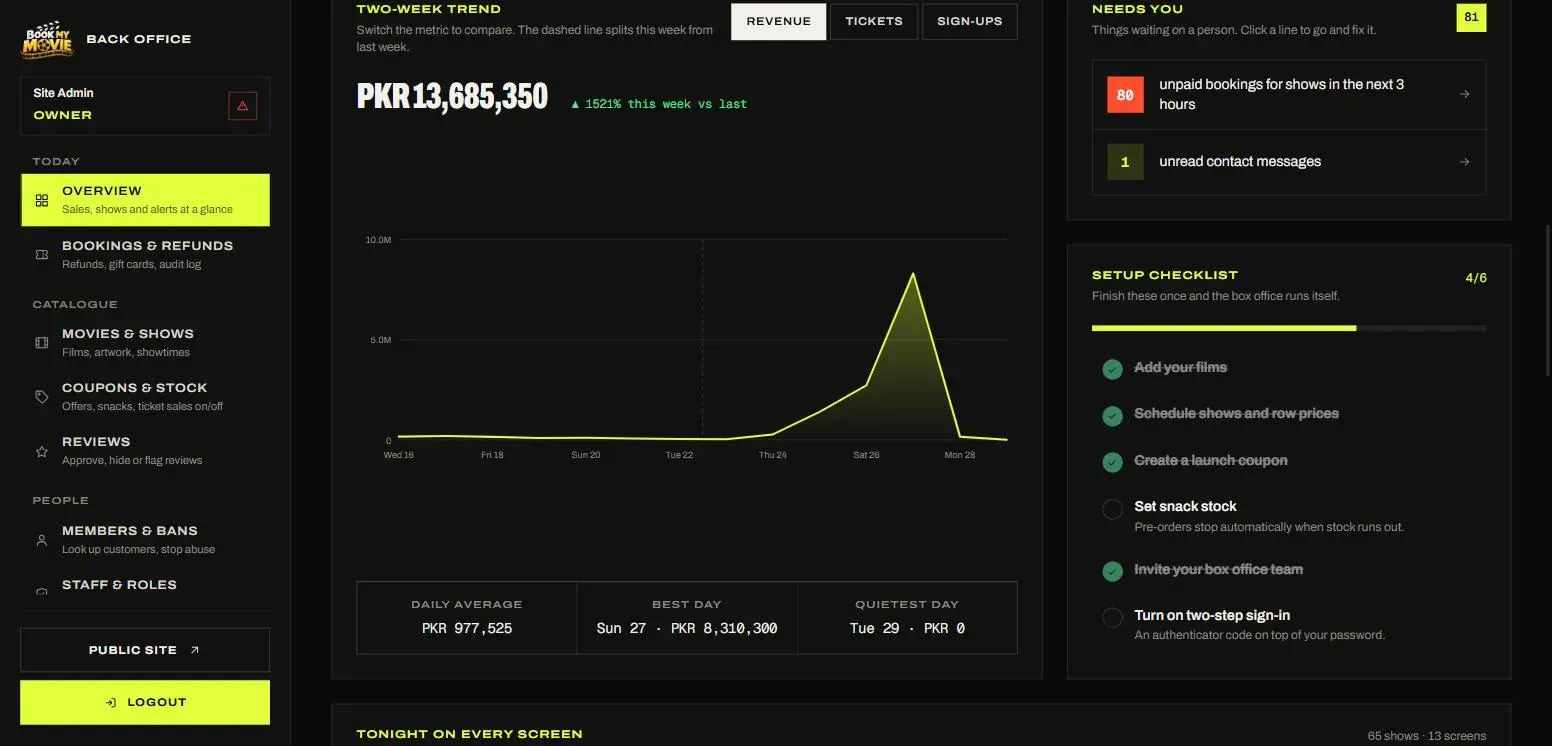Image resolution: width=1552 pixels, height=746 pixels.
Task: Open Reviews using the star icon
Action: (42, 451)
